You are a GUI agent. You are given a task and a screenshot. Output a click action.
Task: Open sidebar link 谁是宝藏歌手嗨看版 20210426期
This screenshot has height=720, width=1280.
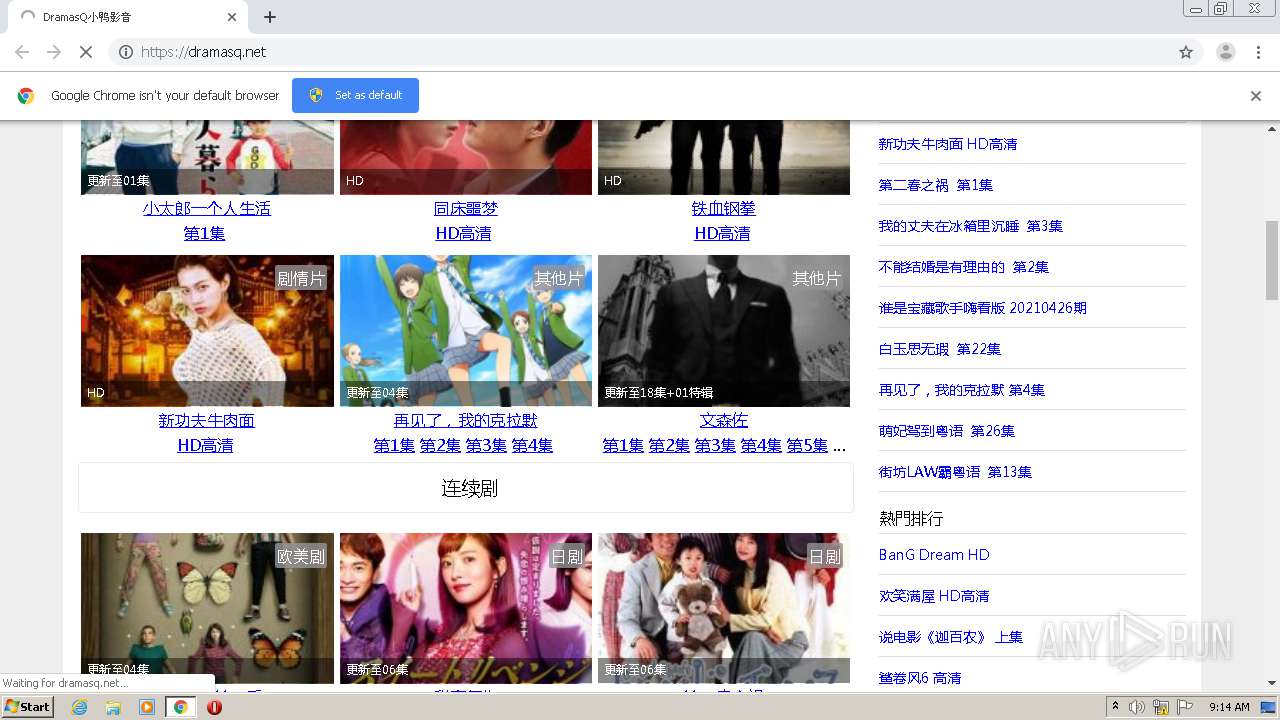(982, 308)
